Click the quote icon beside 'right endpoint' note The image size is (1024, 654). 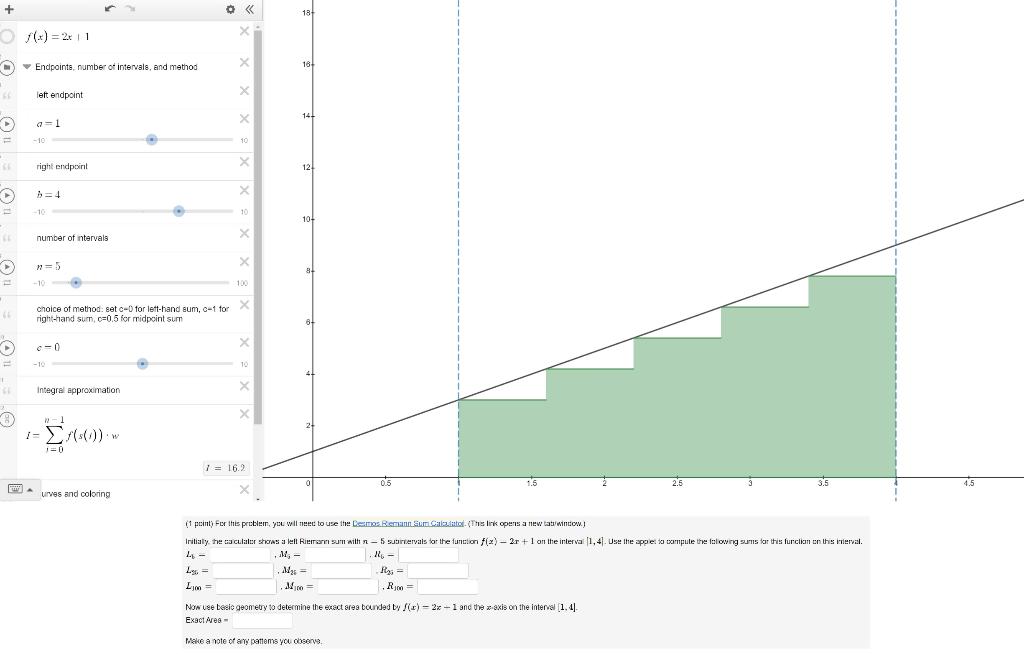(x=7, y=167)
